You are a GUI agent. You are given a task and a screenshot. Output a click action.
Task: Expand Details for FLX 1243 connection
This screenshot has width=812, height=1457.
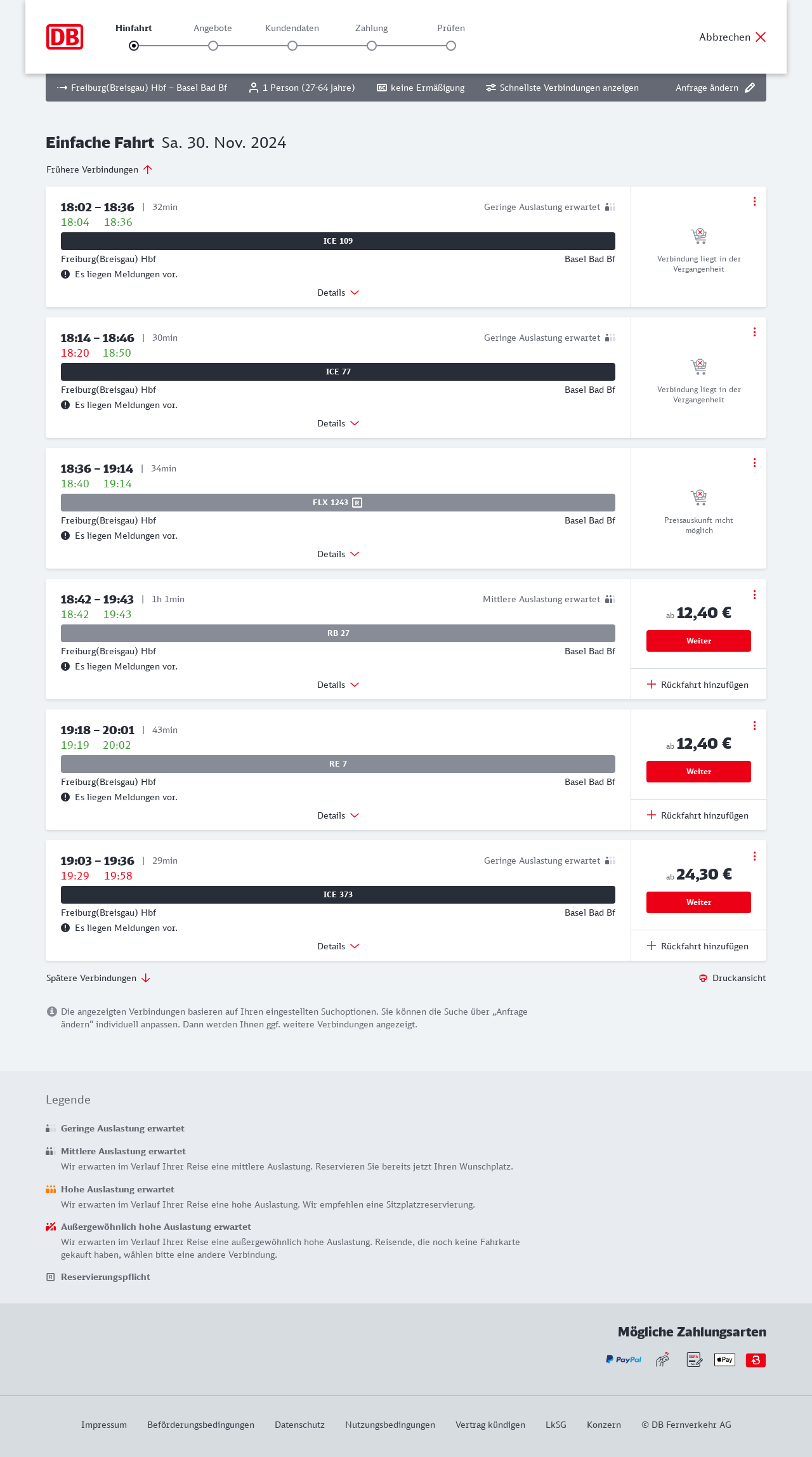338,554
